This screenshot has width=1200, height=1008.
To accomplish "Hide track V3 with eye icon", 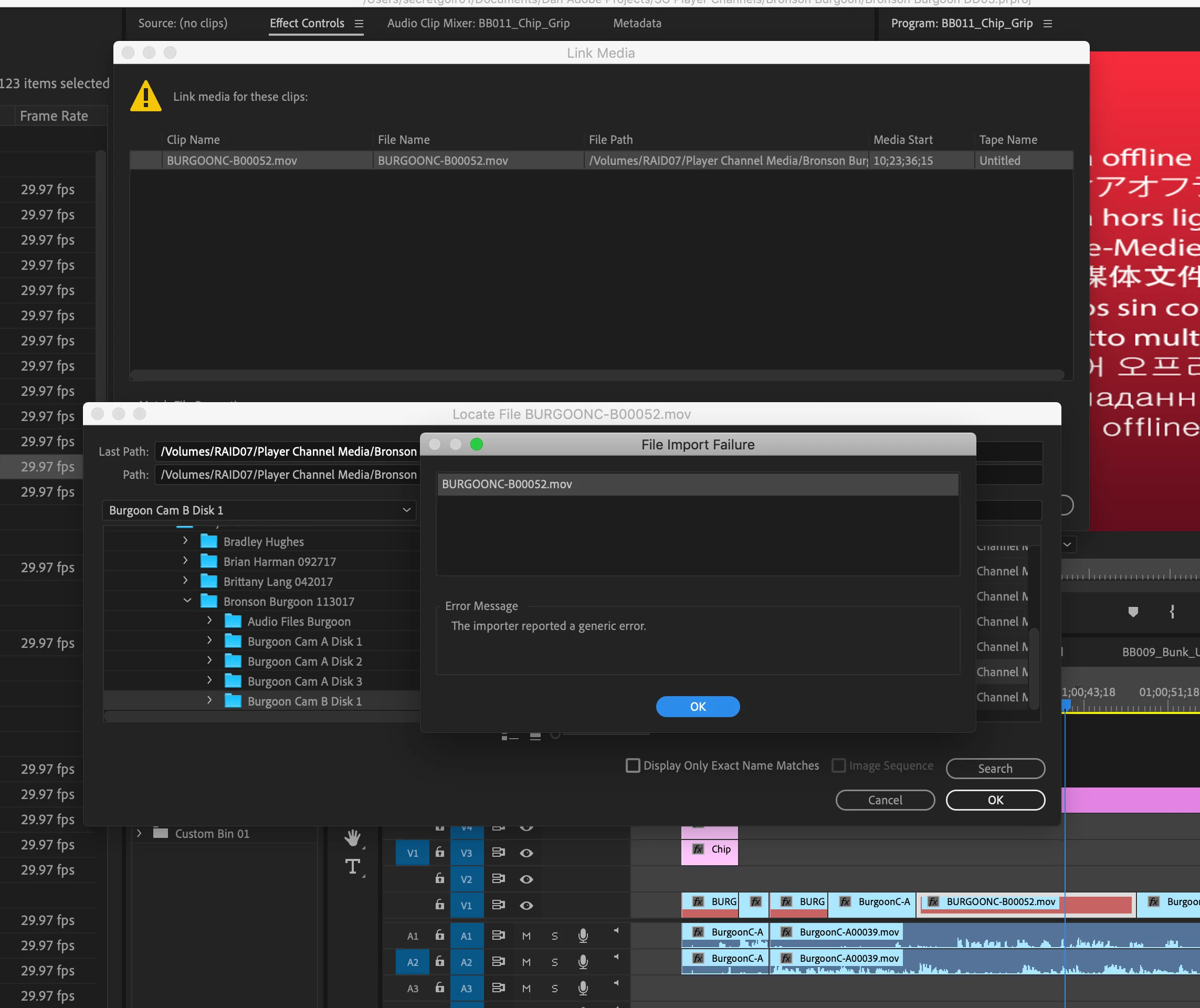I will (527, 853).
